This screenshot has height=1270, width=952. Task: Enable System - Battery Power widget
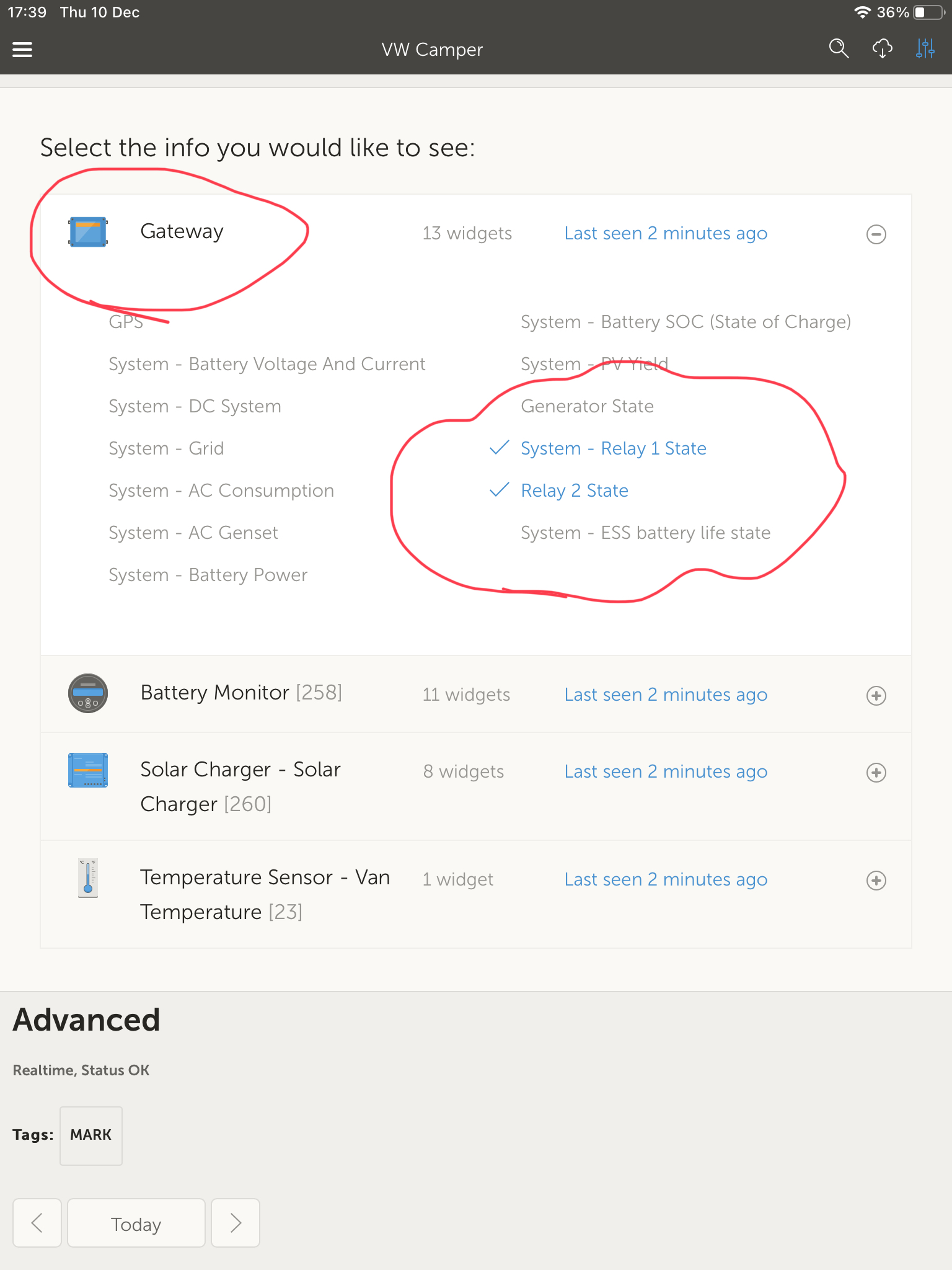tap(208, 575)
